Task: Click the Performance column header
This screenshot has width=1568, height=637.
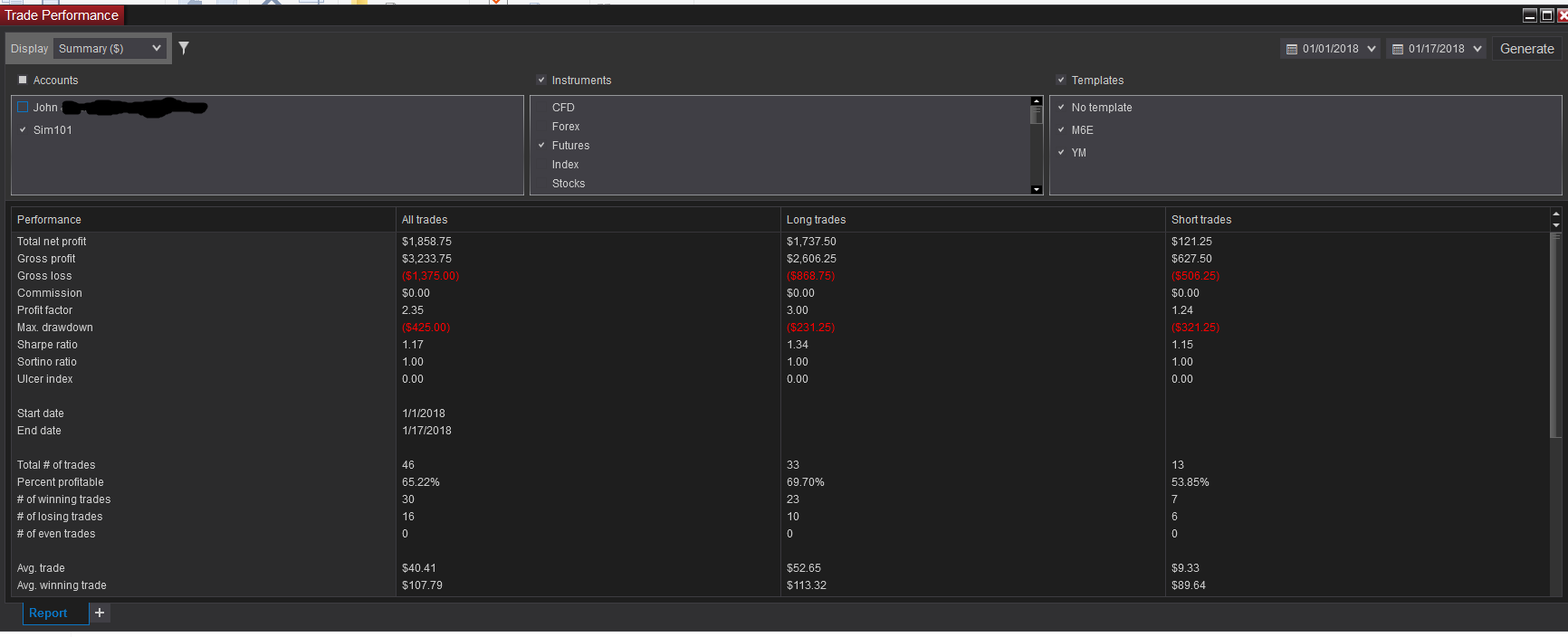Action: point(203,220)
